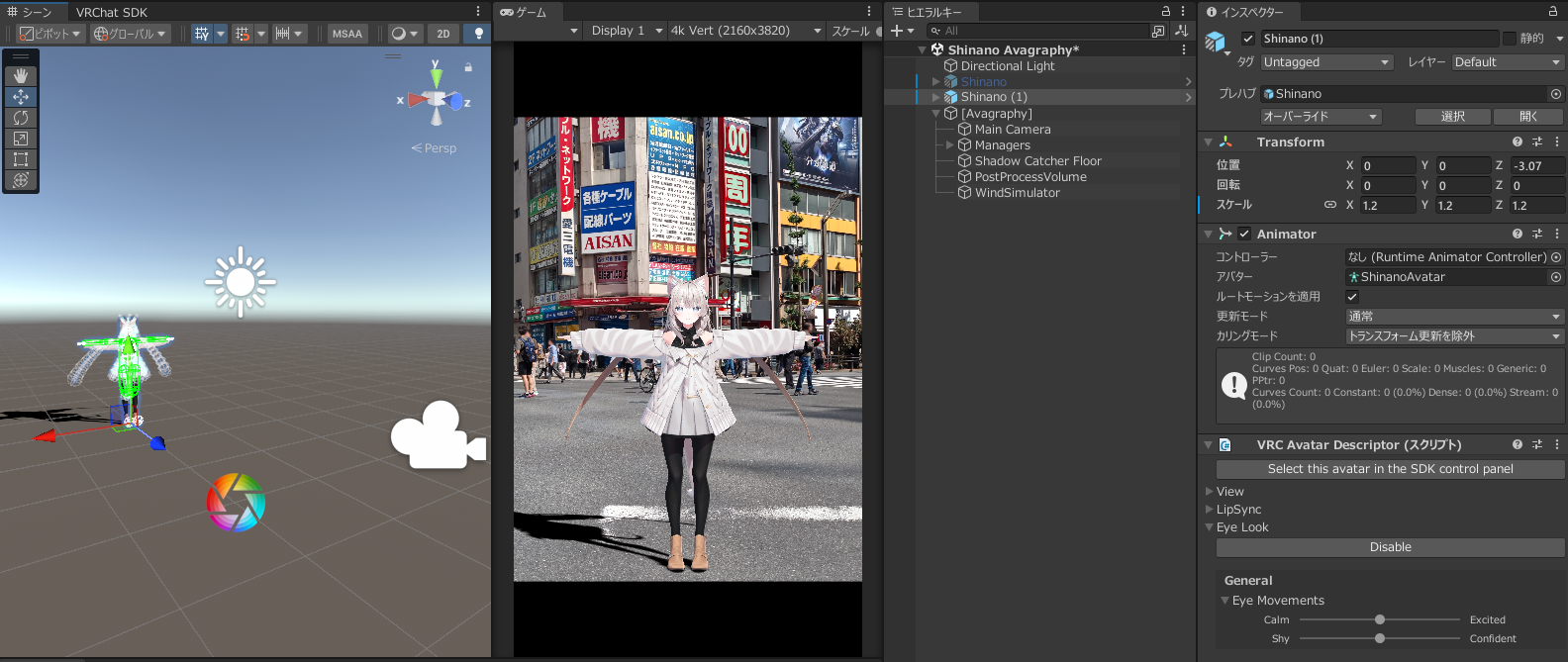Toggle grid snapping icon in scene toolbar
The image size is (1568, 662).
pyautogui.click(x=243, y=34)
